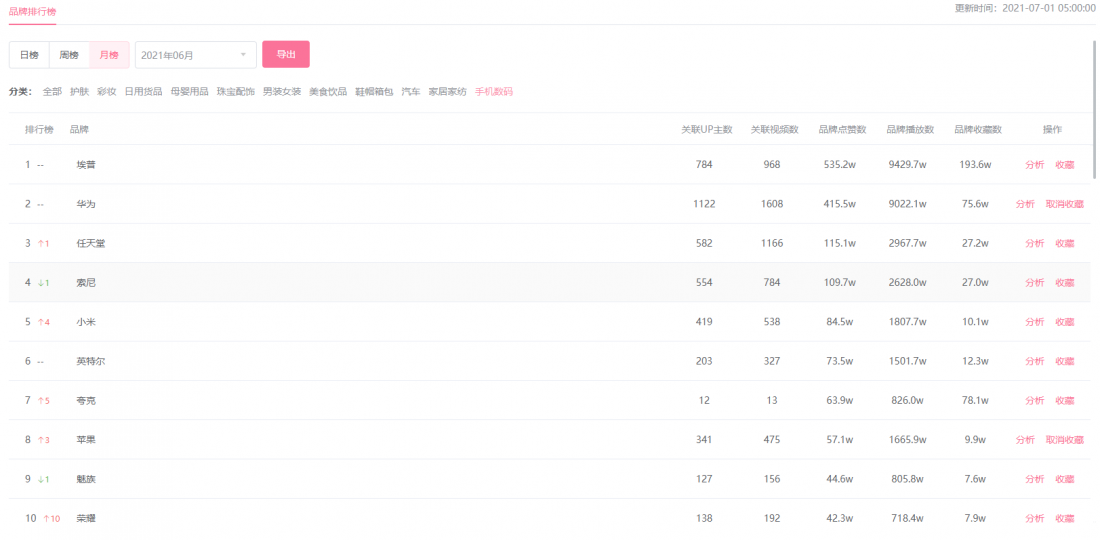Open 分析 for brand 任天堂
The image size is (1100, 540).
pos(1034,243)
